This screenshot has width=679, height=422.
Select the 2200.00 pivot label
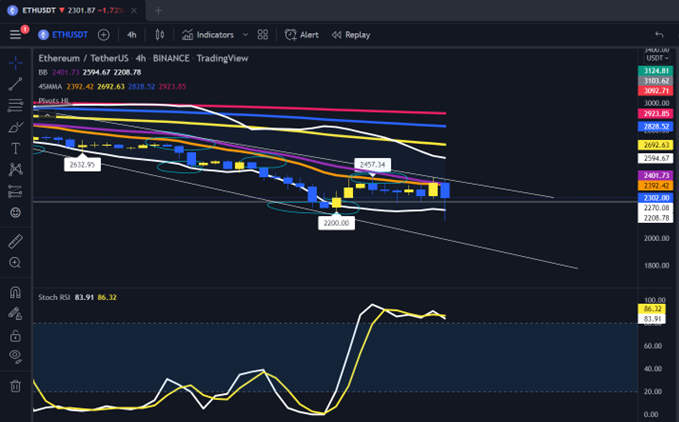pyautogui.click(x=336, y=223)
